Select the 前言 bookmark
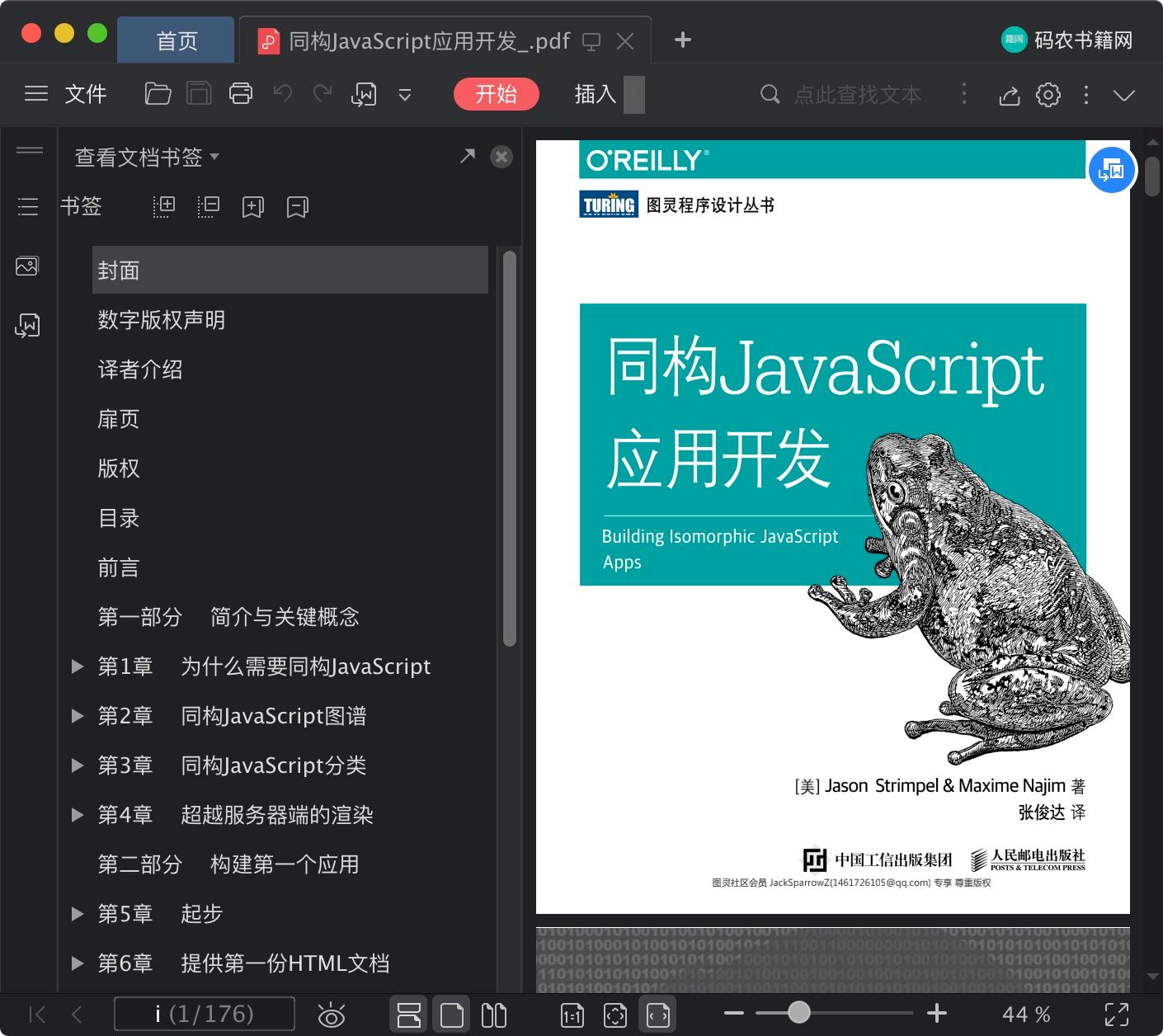This screenshot has height=1036, width=1163. pyautogui.click(x=118, y=567)
